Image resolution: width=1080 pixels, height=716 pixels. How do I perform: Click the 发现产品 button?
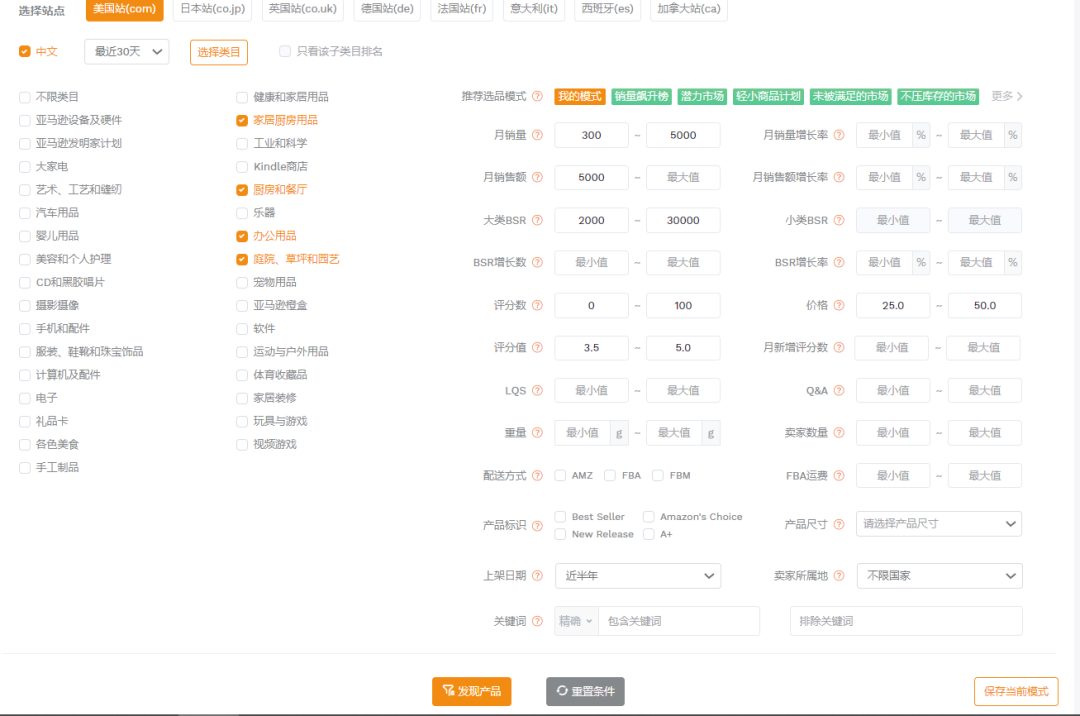(x=472, y=691)
